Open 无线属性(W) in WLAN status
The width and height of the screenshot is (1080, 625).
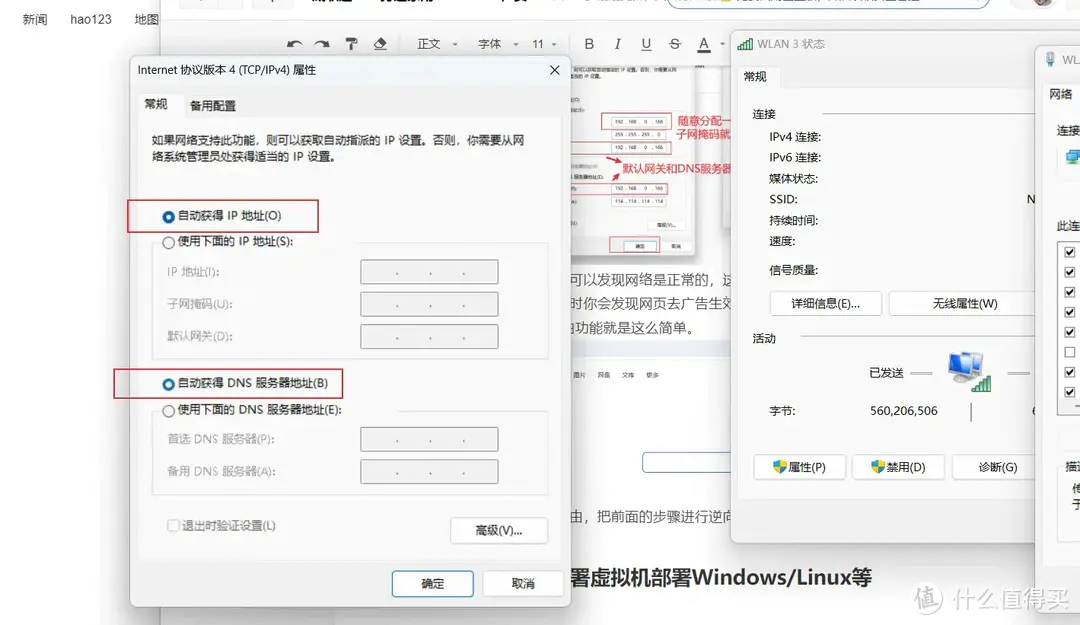pos(964,304)
